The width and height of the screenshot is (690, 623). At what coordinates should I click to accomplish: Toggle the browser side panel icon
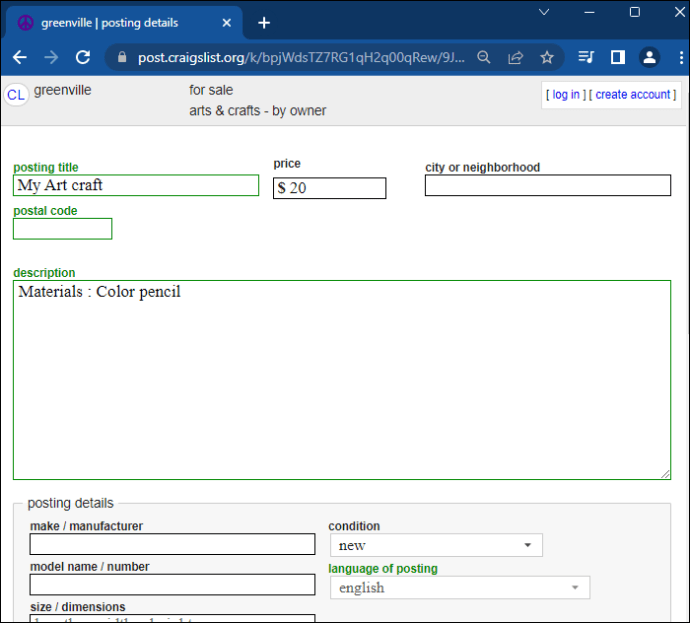click(x=618, y=57)
